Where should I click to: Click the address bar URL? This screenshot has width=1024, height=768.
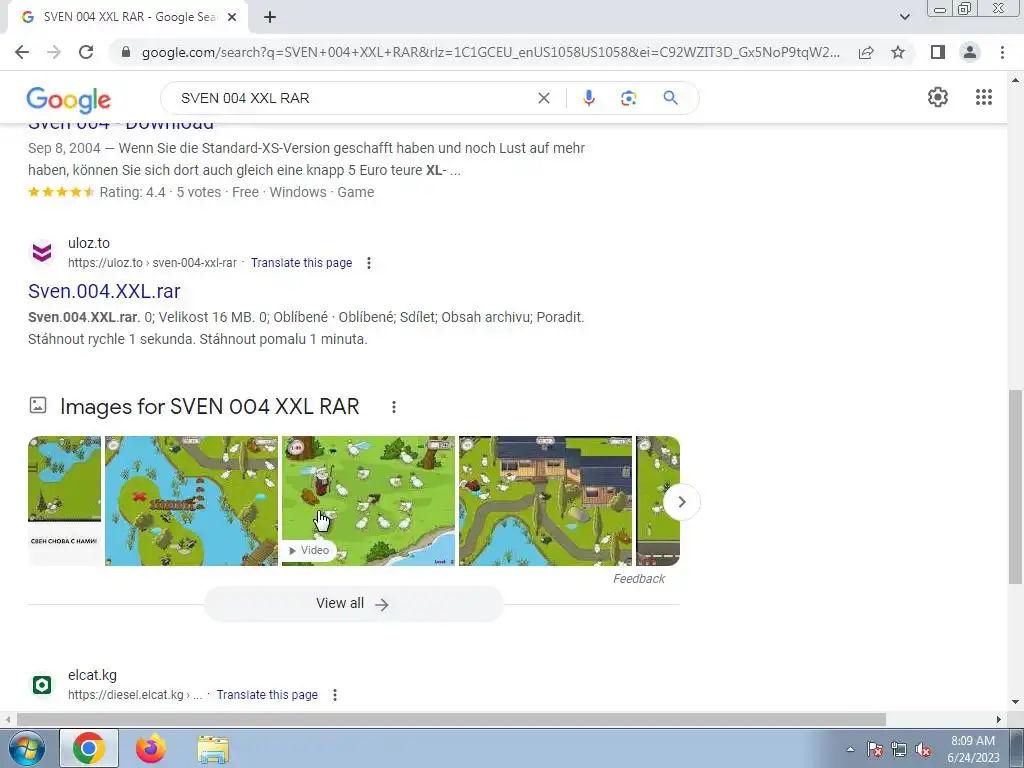[x=490, y=52]
